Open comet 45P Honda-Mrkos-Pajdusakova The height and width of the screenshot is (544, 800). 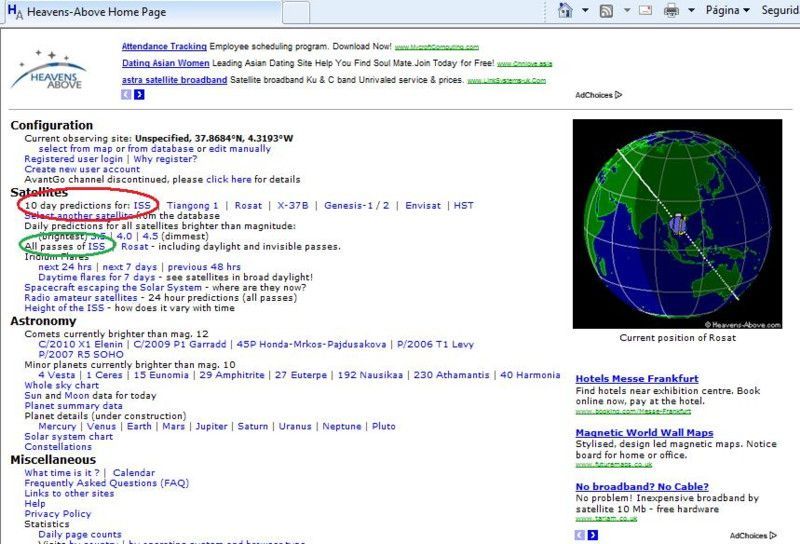[311, 344]
